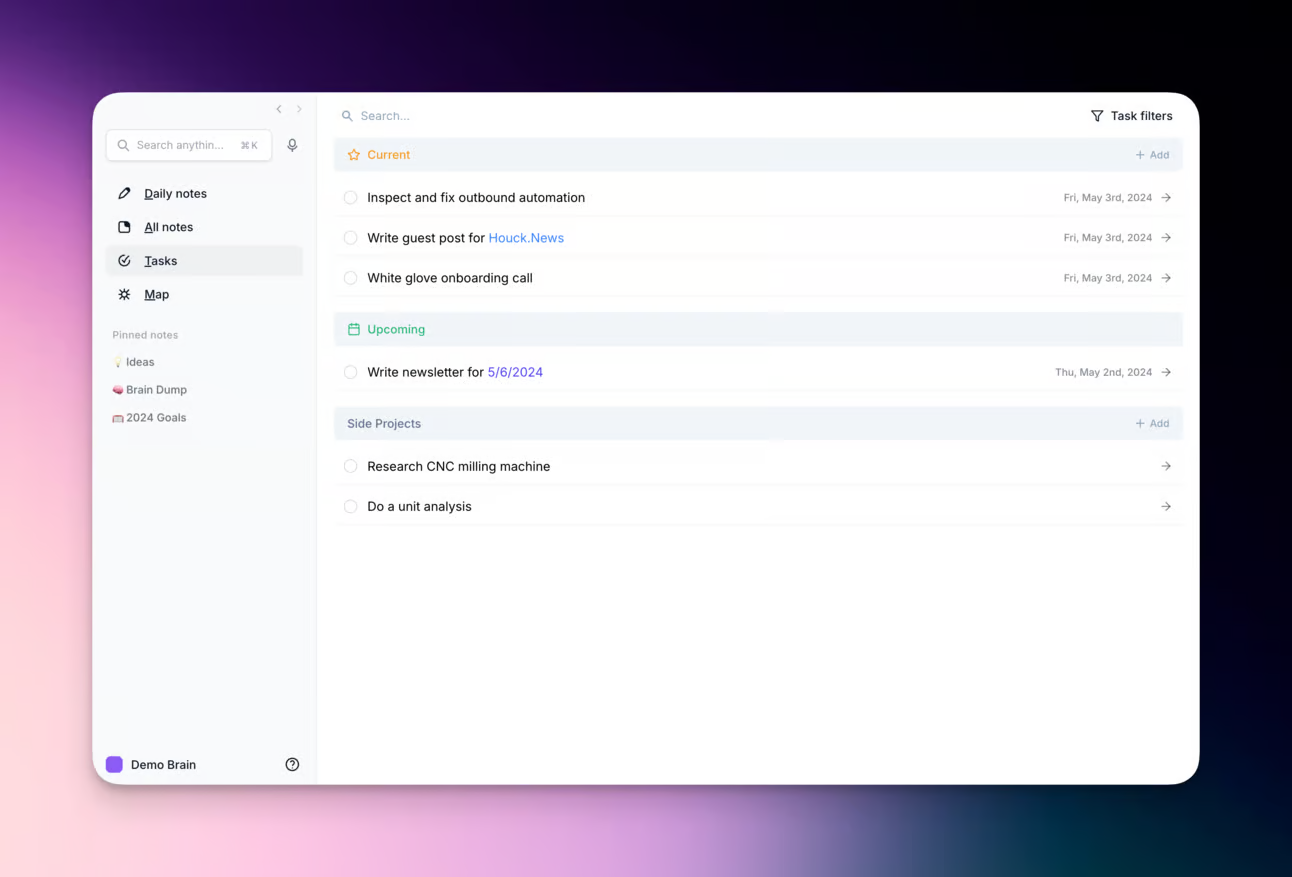Open the Brain Dump pinned note
Screen dimensions: 1292x877
pos(157,389)
